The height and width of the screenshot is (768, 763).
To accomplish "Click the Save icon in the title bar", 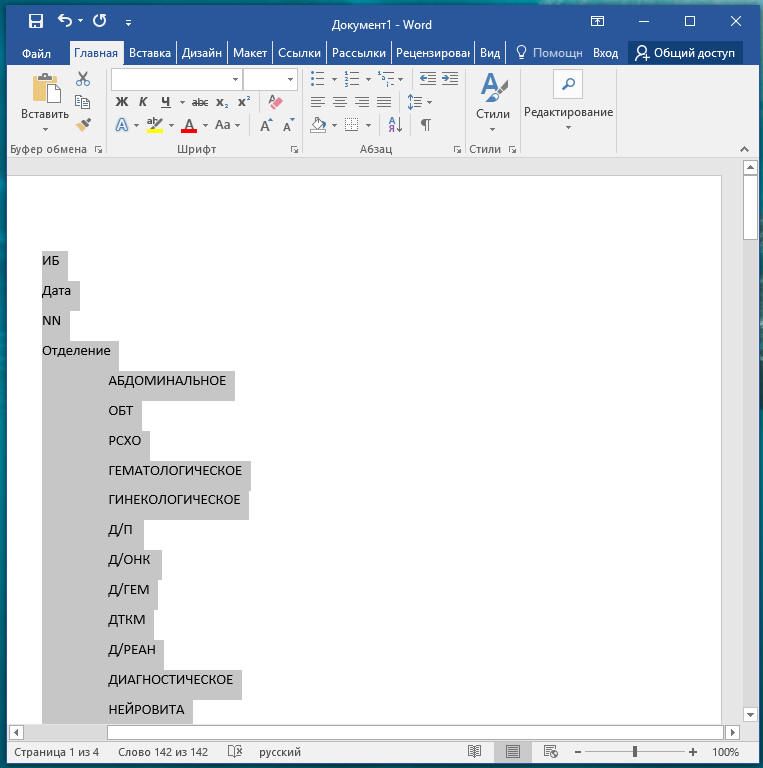I will point(36,21).
